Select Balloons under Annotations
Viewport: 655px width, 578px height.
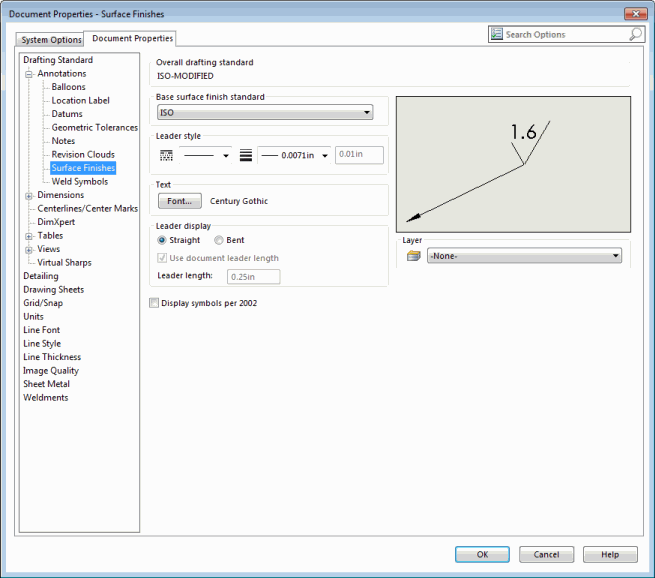pos(69,87)
